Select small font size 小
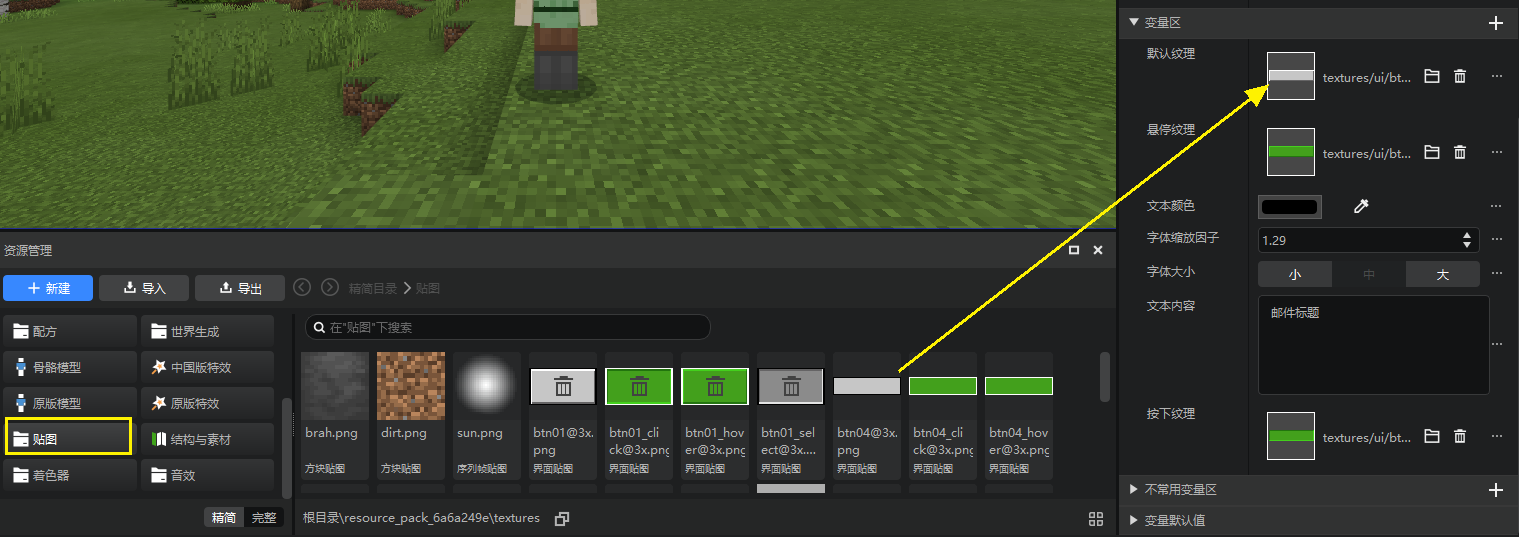The height and width of the screenshot is (537, 1519). coord(1295,274)
